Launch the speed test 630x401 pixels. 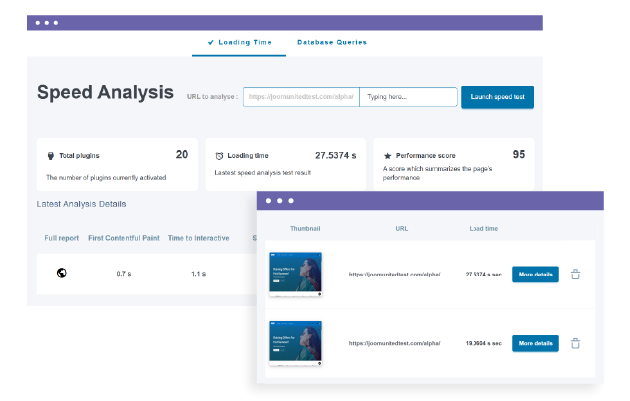point(497,97)
